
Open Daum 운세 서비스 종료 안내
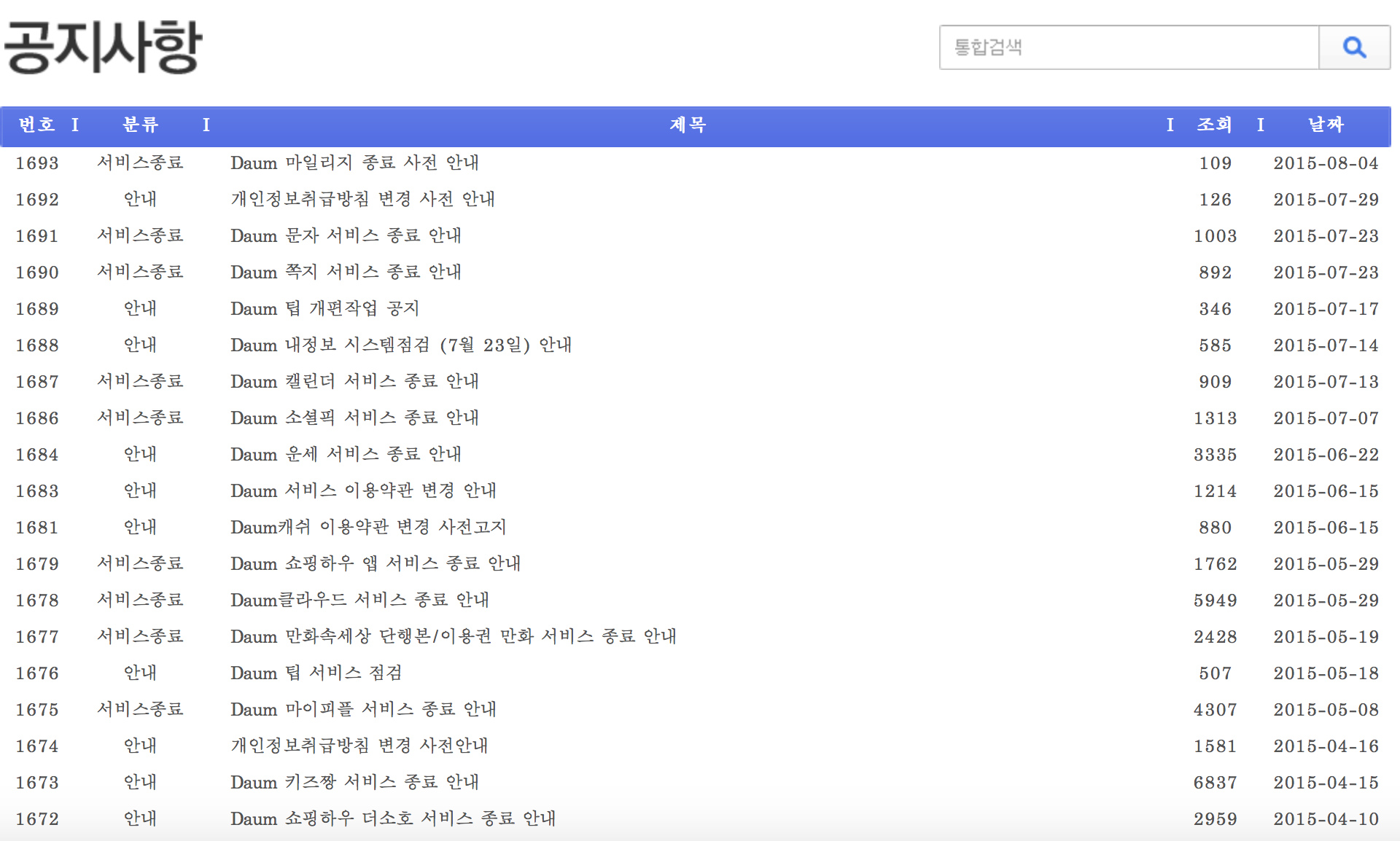(346, 455)
